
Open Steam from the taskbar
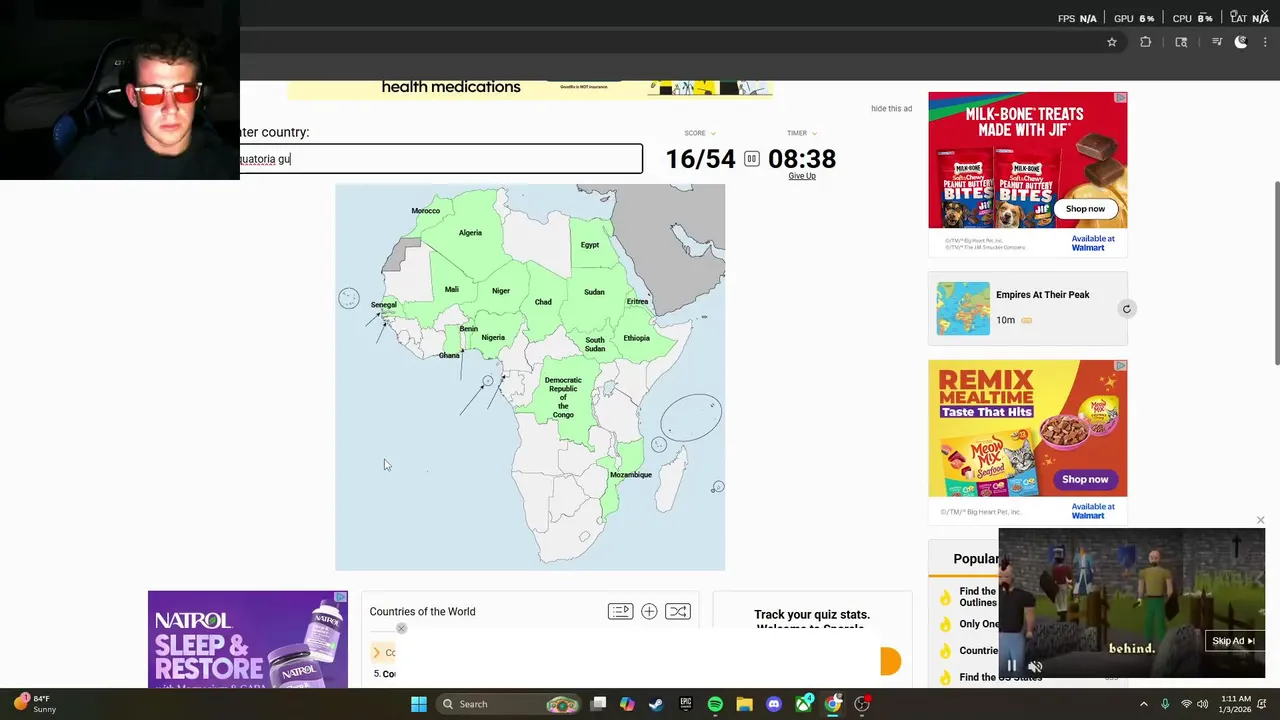(x=656, y=704)
